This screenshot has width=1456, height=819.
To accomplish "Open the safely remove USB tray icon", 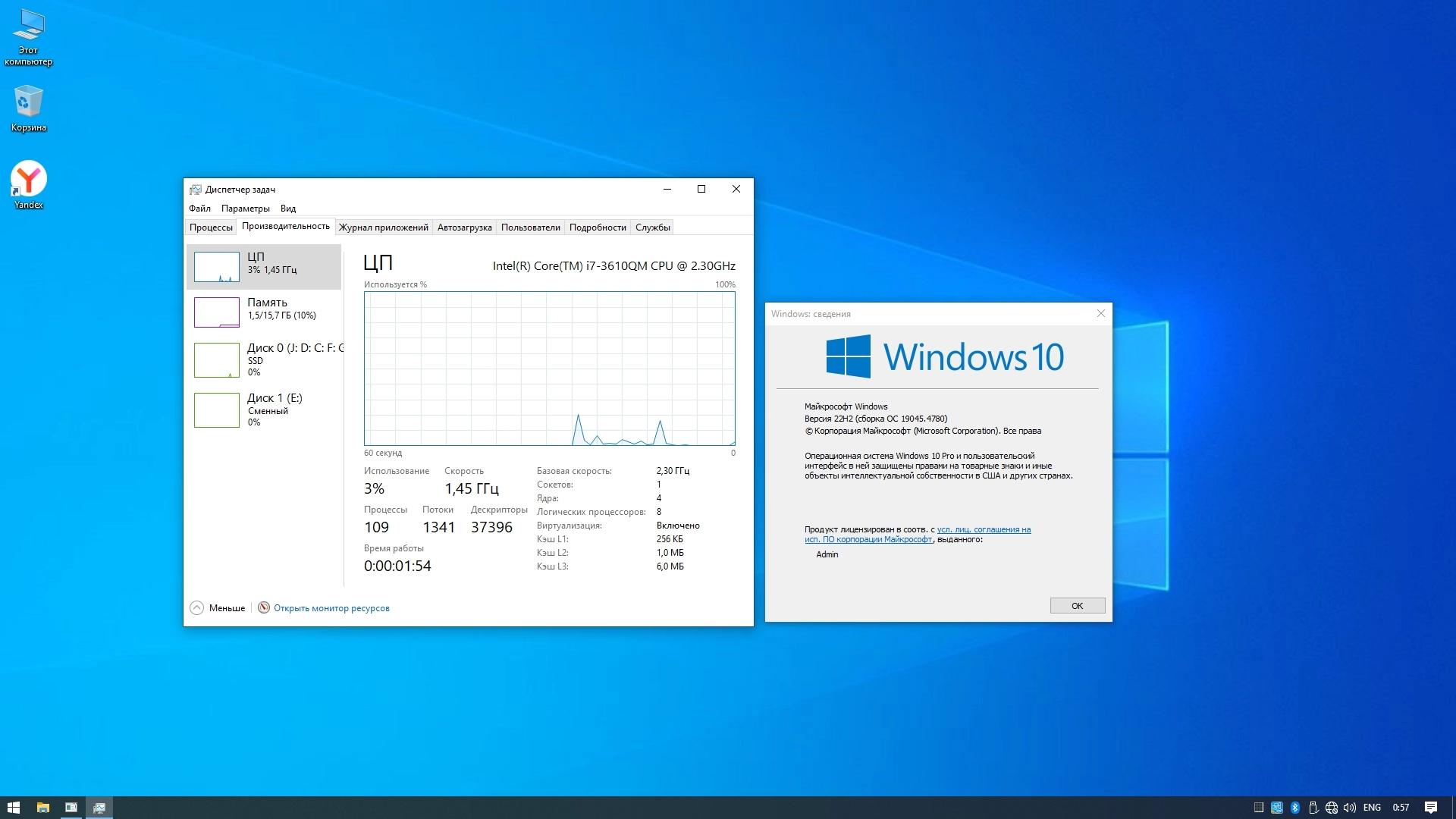I will [1313, 808].
